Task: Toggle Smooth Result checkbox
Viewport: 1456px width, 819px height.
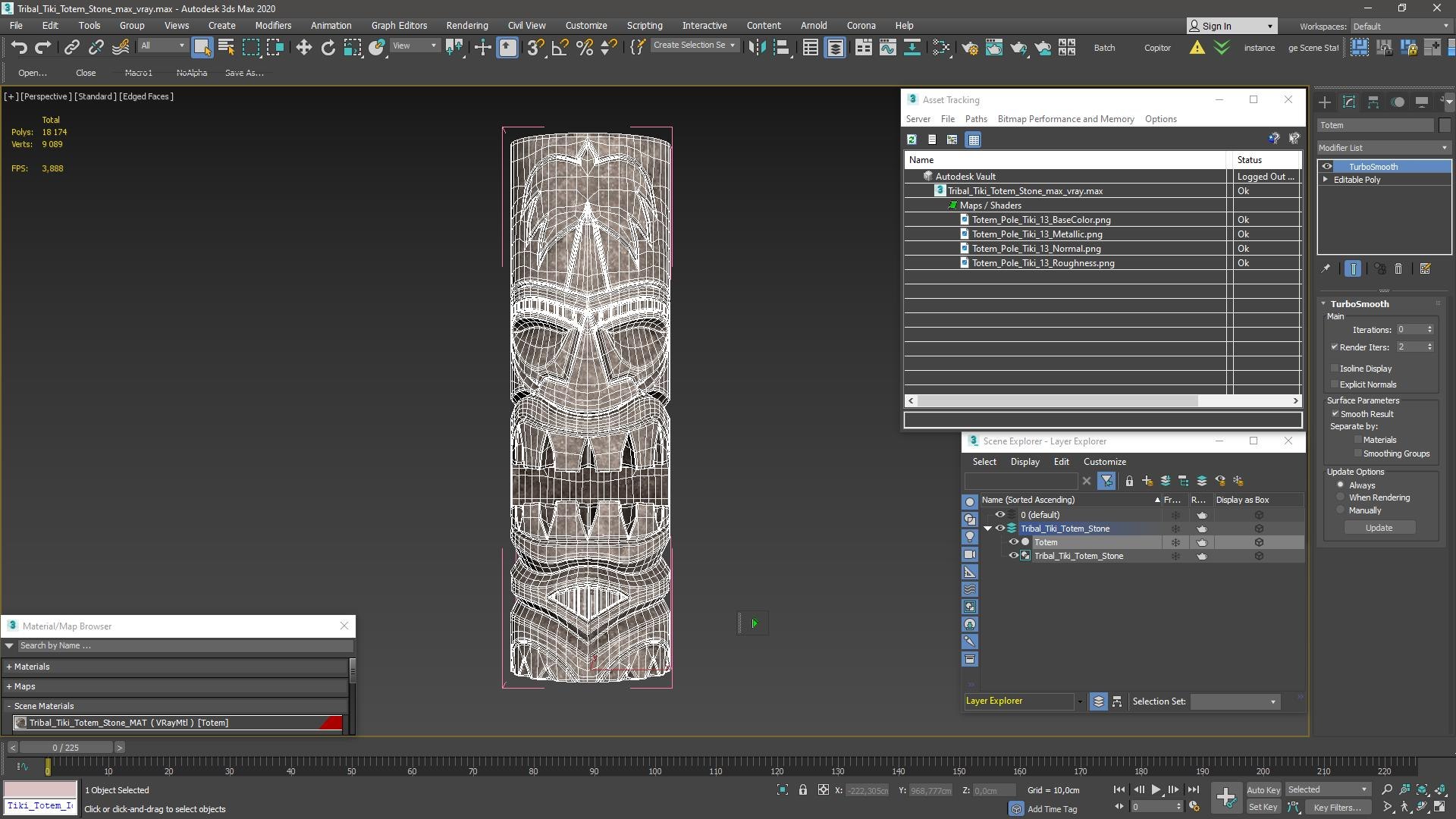Action: pos(1335,413)
